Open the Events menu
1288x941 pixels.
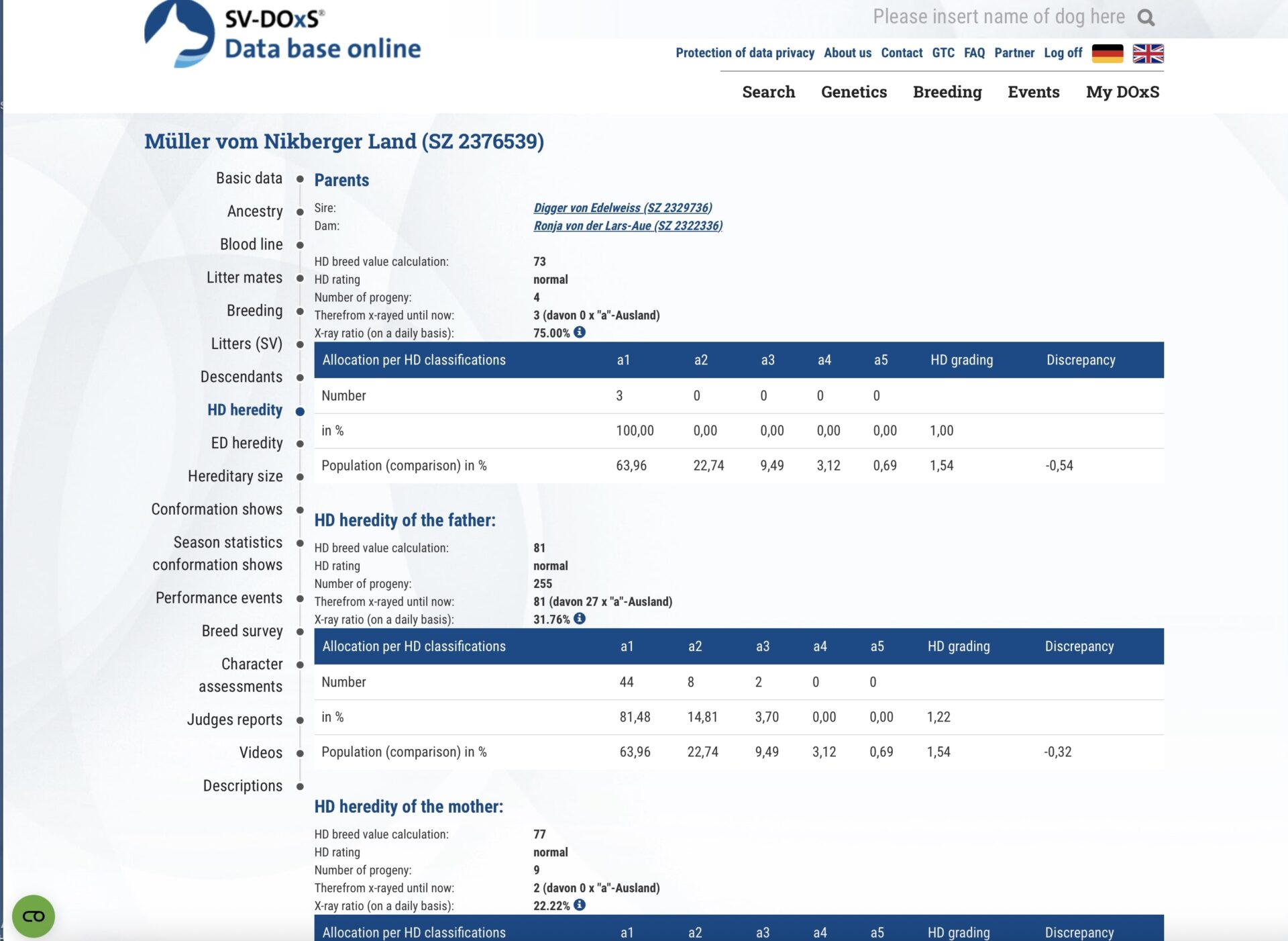(x=1033, y=92)
